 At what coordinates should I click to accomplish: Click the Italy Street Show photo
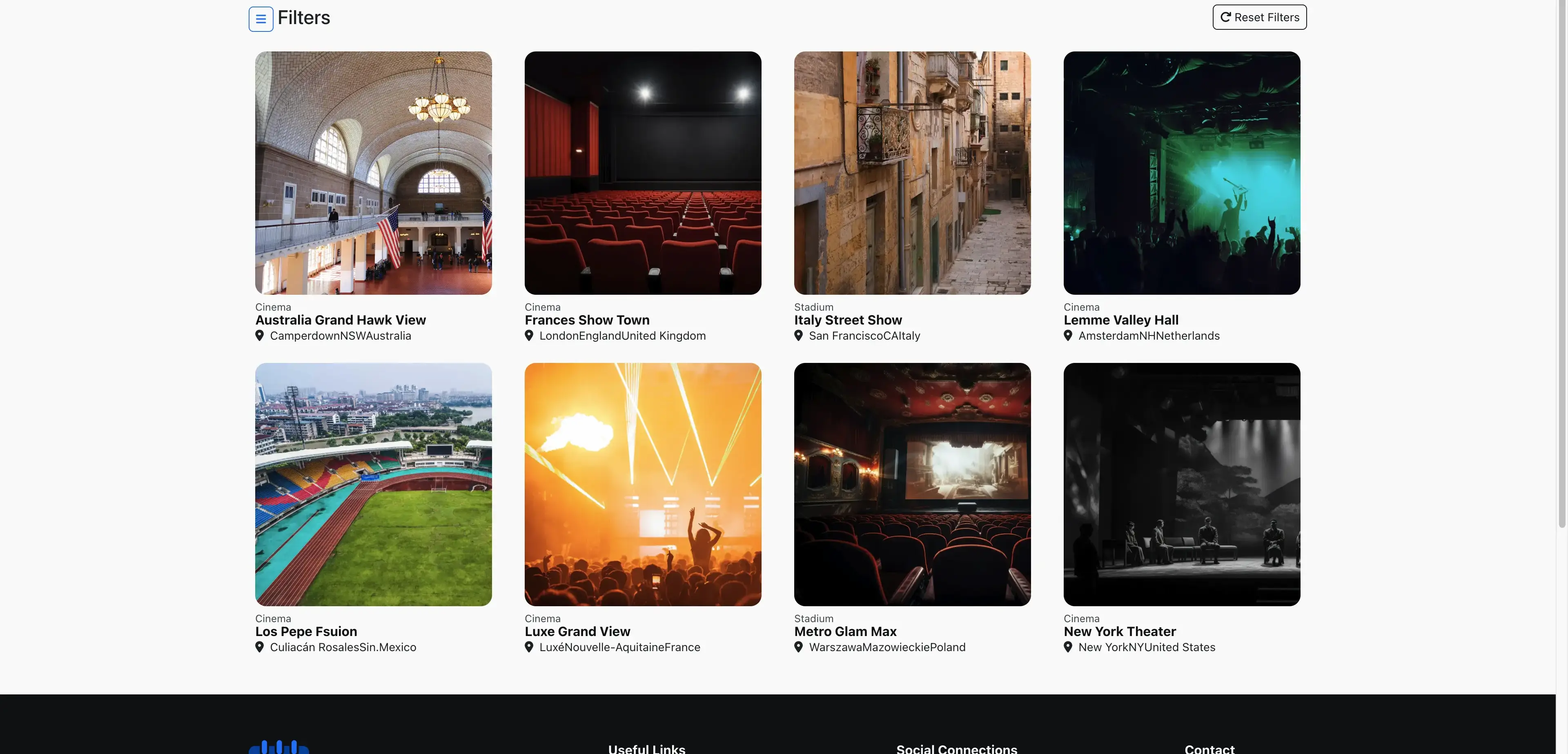click(912, 173)
